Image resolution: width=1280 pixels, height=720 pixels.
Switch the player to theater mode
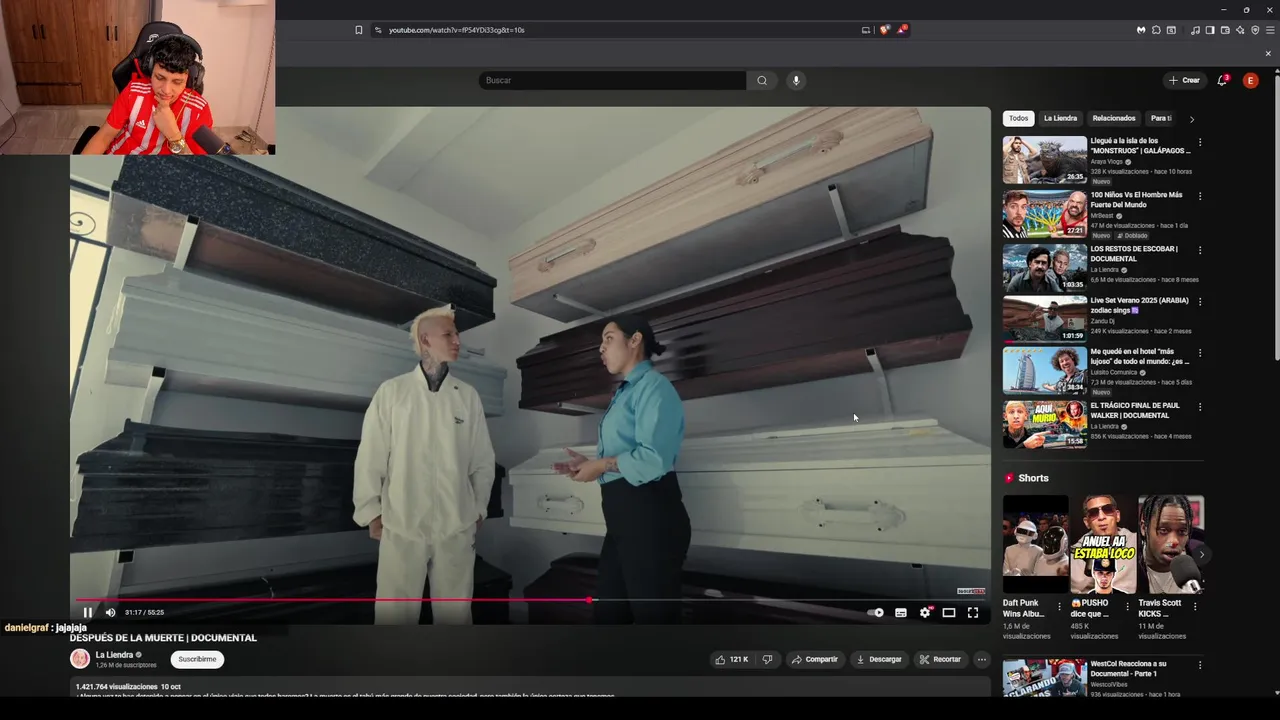(949, 613)
